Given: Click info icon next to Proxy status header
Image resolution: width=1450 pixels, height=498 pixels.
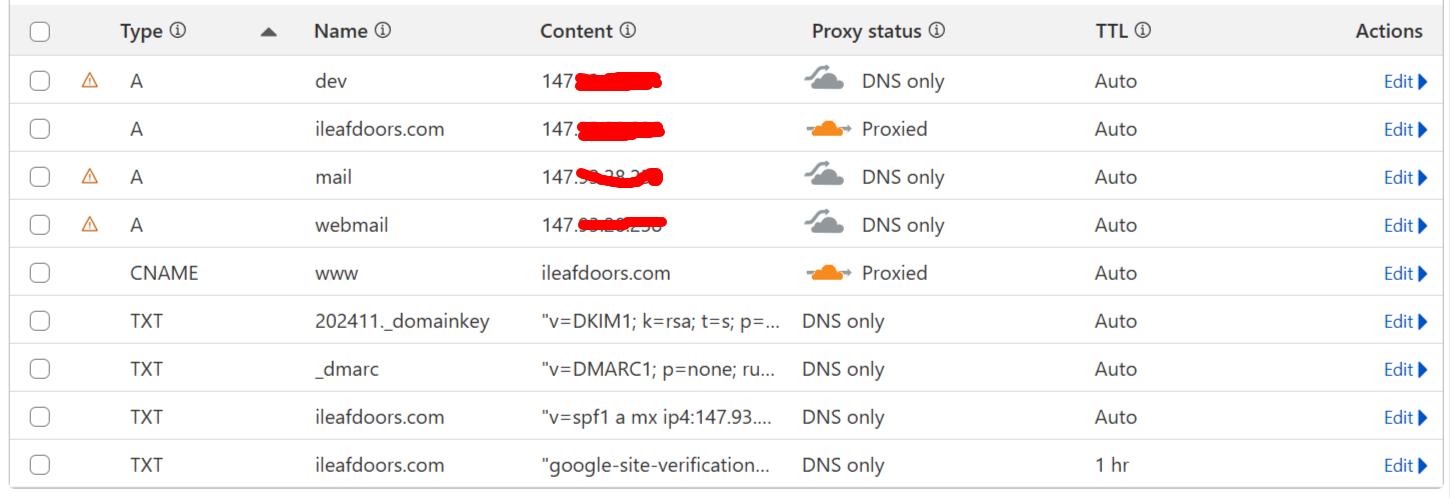Looking at the screenshot, I should pos(936,30).
